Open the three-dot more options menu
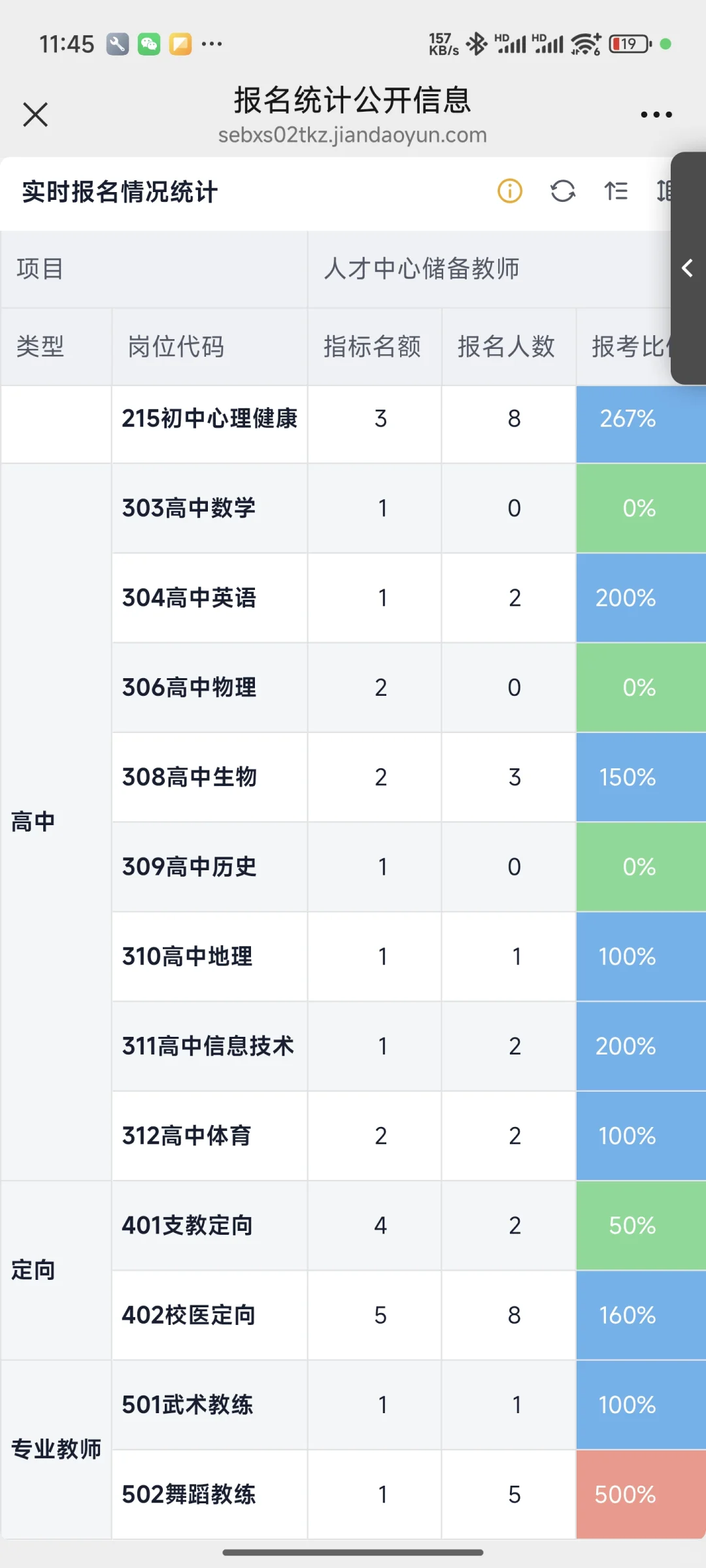The height and width of the screenshot is (1568, 706). tap(656, 115)
